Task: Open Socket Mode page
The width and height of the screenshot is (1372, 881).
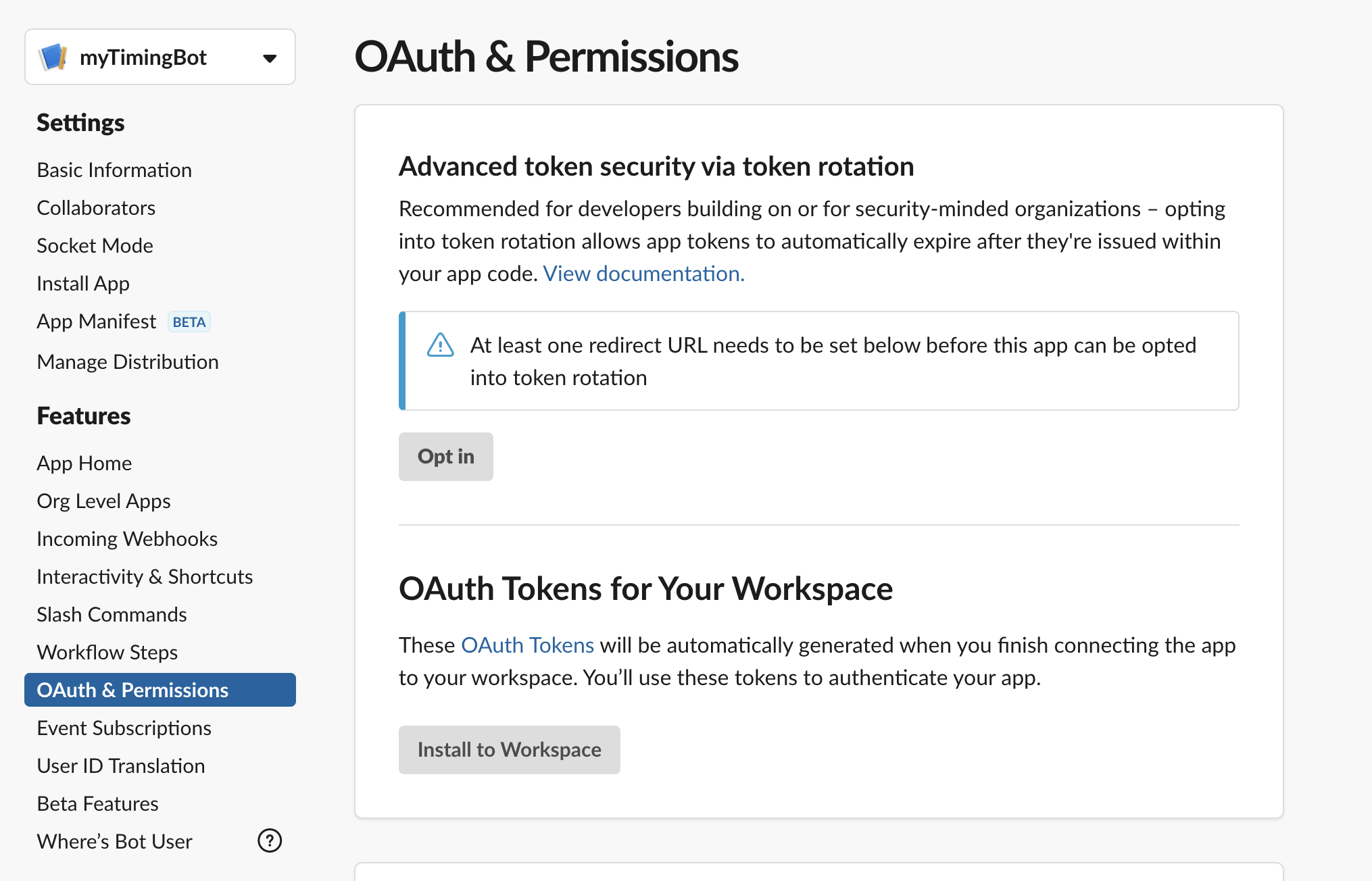Action: [x=95, y=246]
